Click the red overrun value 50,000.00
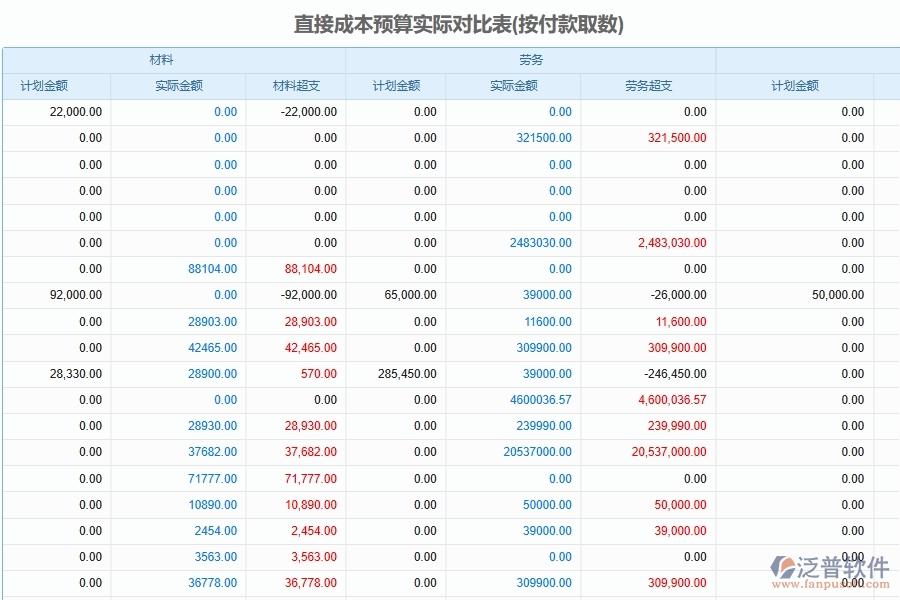Image resolution: width=900 pixels, height=600 pixels. click(x=681, y=504)
